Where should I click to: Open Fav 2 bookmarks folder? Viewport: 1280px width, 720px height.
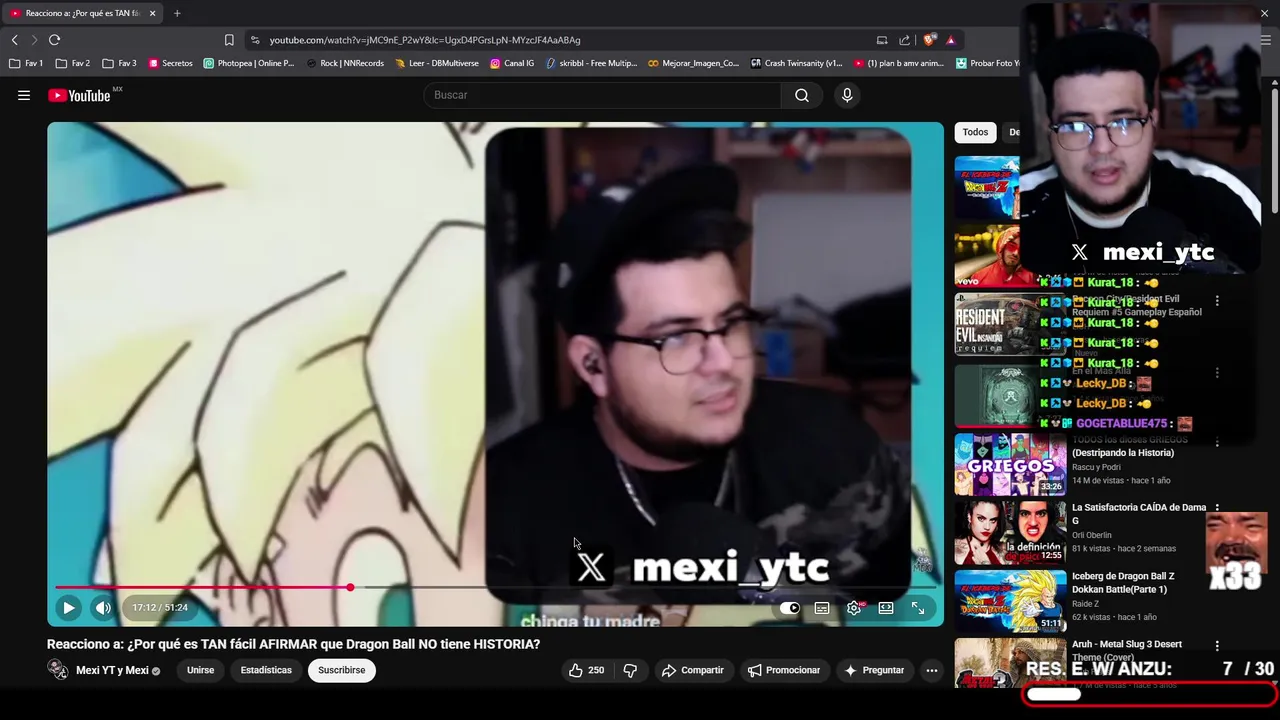[x=73, y=63]
